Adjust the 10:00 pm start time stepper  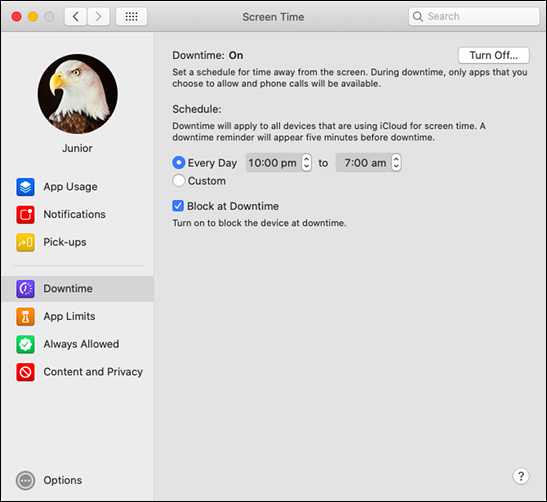(x=306, y=163)
